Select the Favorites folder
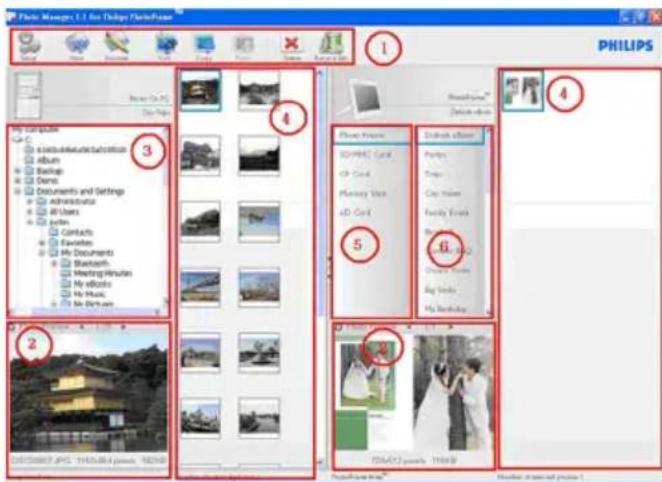662x482 pixels. [71, 243]
